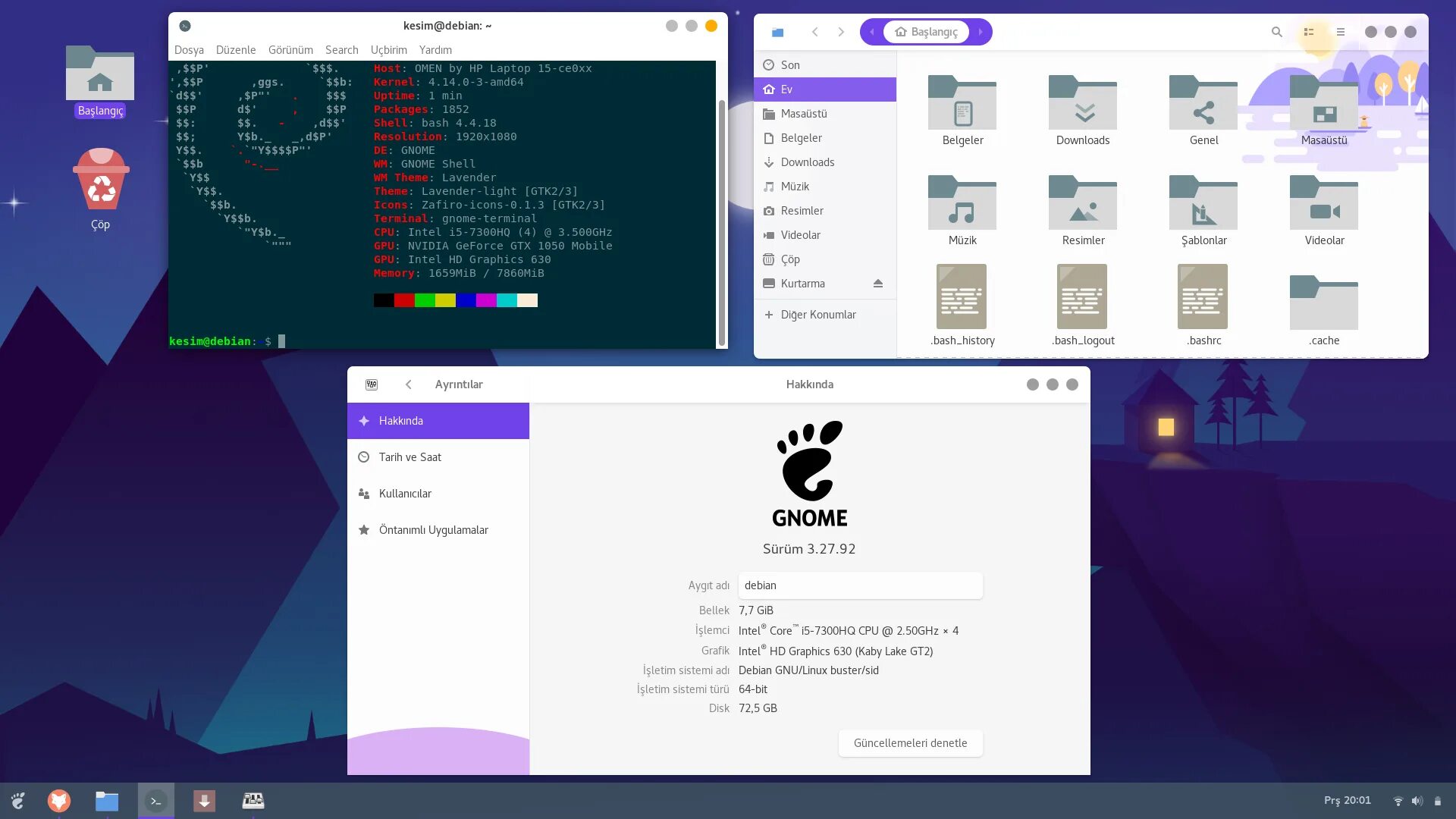The height and width of the screenshot is (819, 1456).
Task: Go back in the Ayrıntılar settings panel
Action: point(409,384)
